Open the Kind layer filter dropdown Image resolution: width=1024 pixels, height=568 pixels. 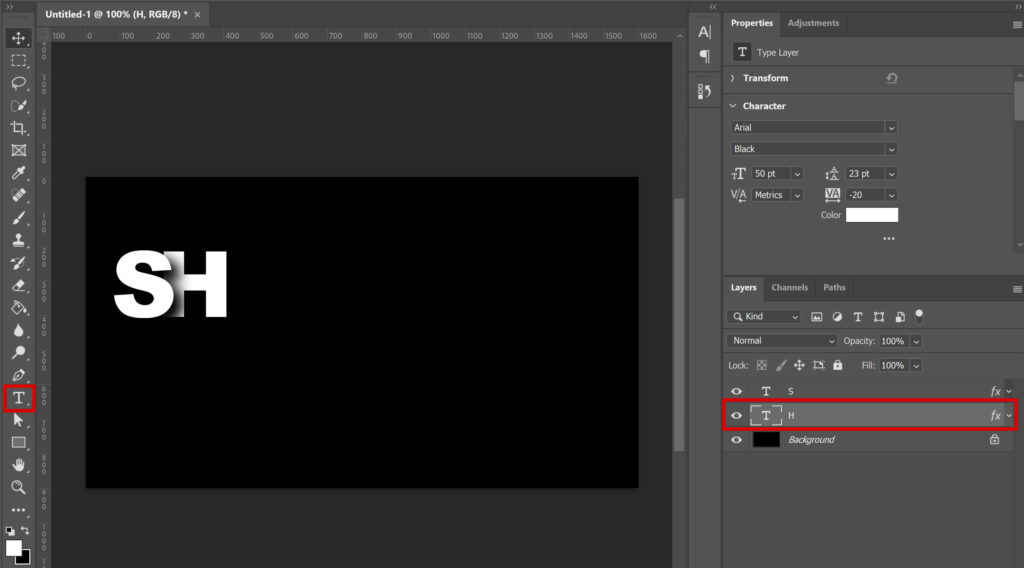(763, 317)
